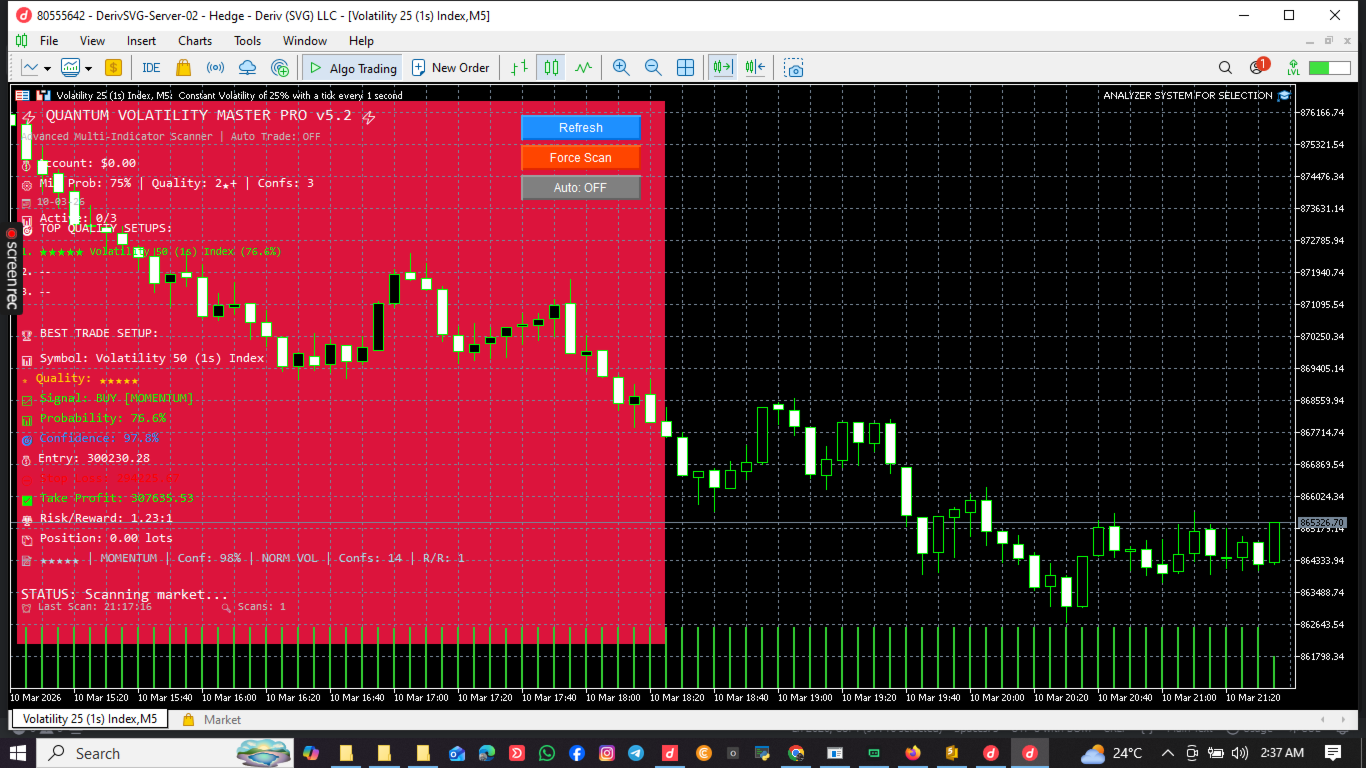The image size is (1366, 768).
Task: Open Facebook from the taskbar
Action: click(576, 753)
